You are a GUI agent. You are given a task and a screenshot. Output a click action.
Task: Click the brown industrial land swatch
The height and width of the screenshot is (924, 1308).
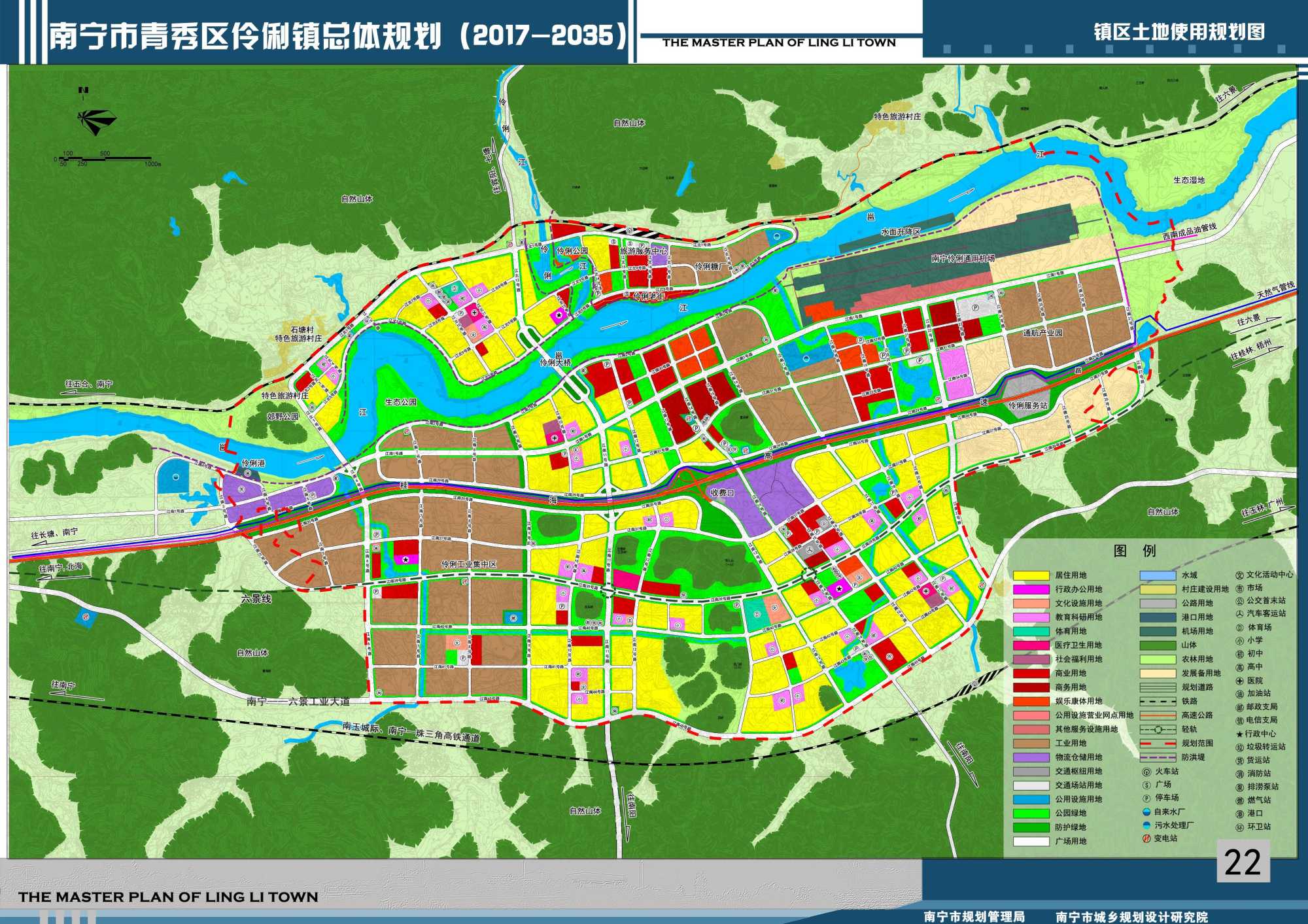pos(1031,744)
